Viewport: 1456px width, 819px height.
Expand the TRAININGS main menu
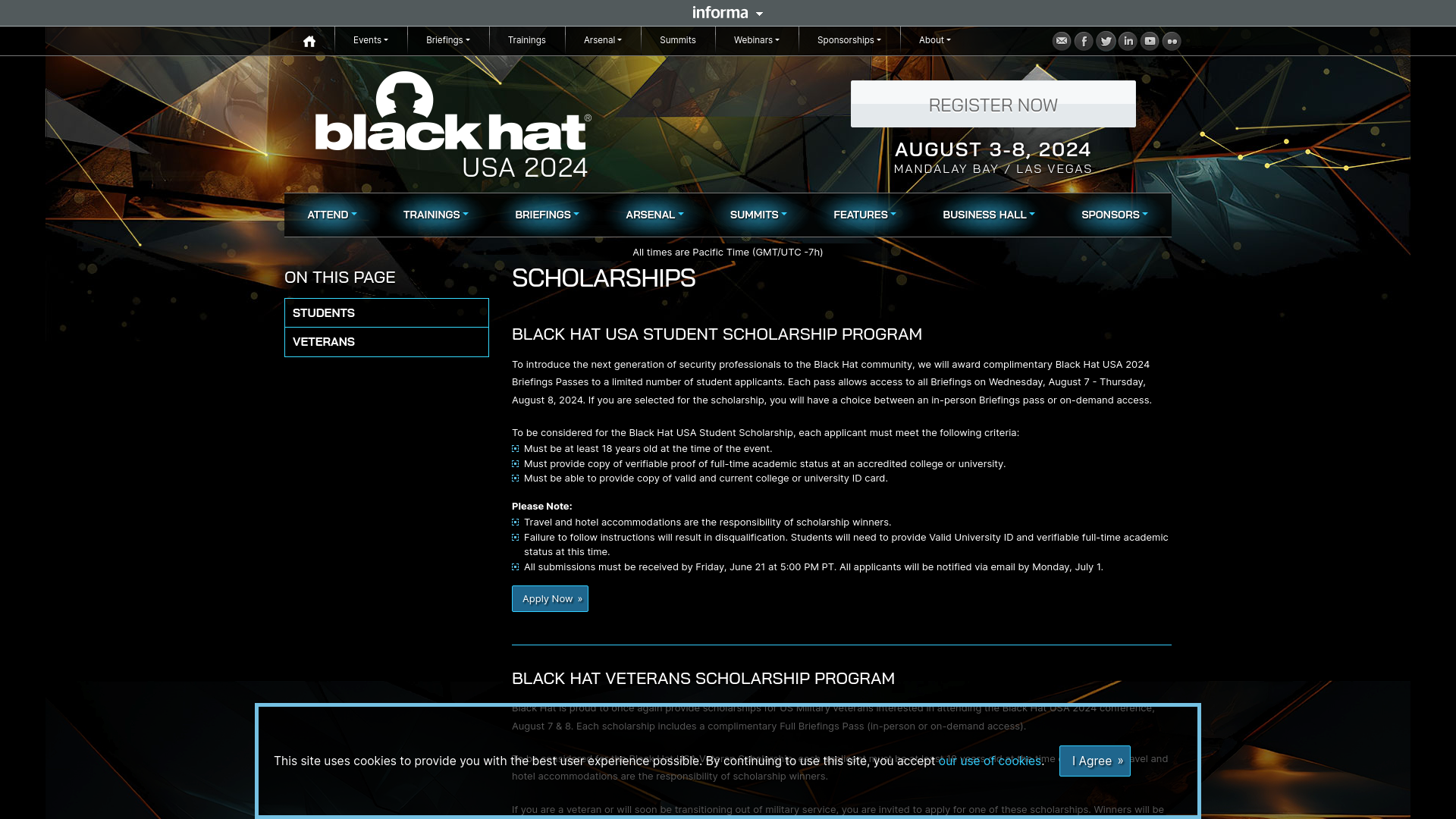[x=436, y=215]
